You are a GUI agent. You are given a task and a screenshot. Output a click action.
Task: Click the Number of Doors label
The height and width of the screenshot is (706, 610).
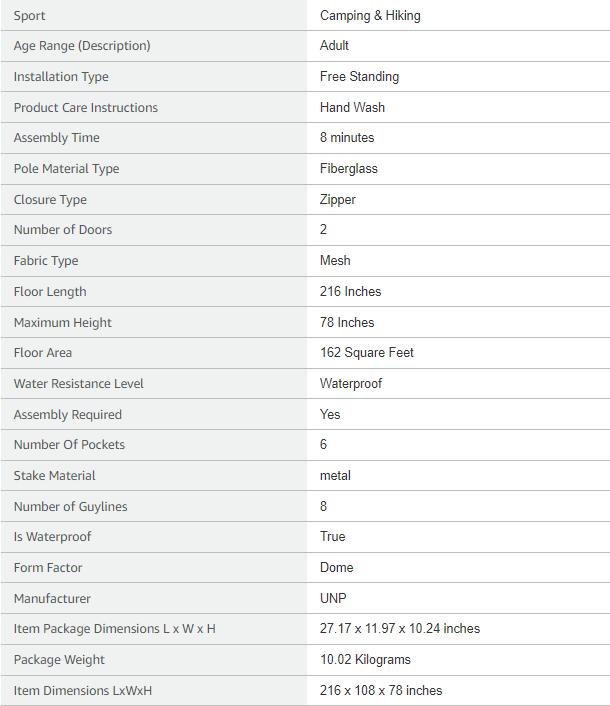pyautogui.click(x=62, y=229)
